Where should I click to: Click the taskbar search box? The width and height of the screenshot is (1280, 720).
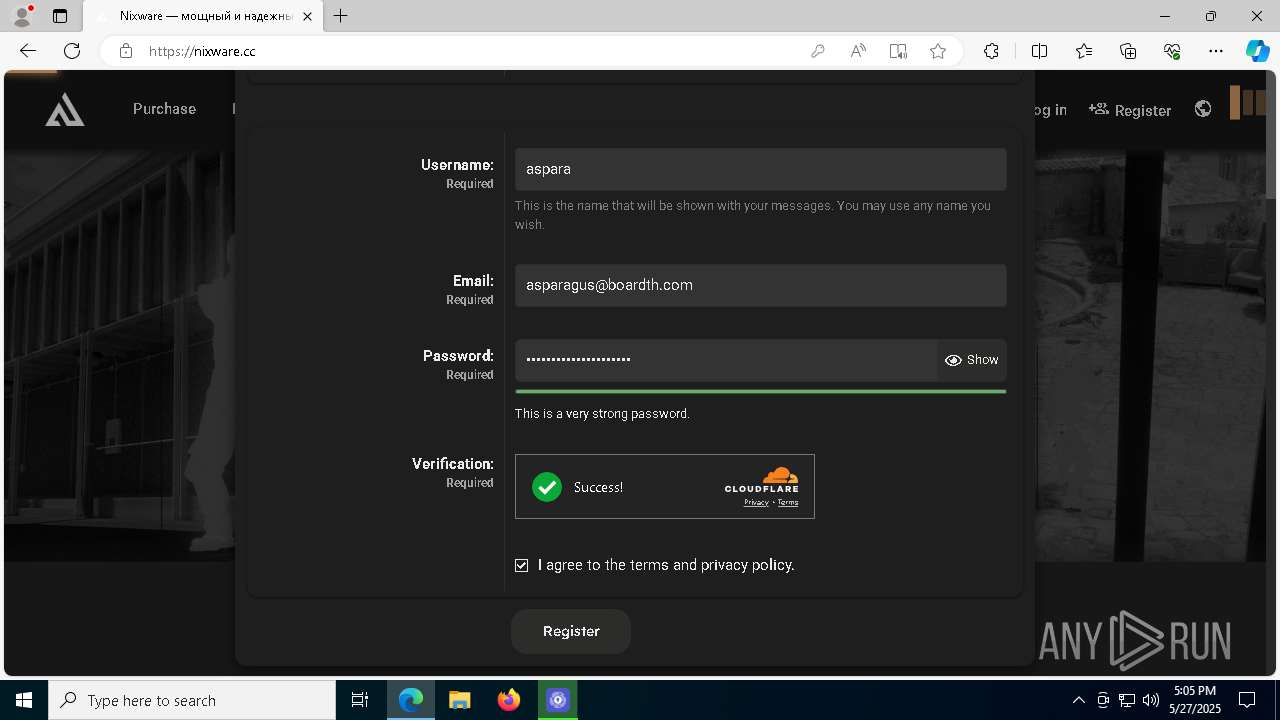(192, 700)
